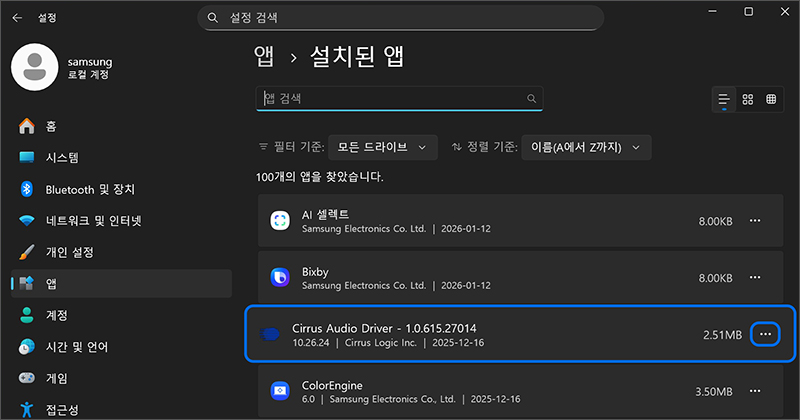Click the 2.51MB size value
The height and width of the screenshot is (420, 800).
tap(722, 335)
